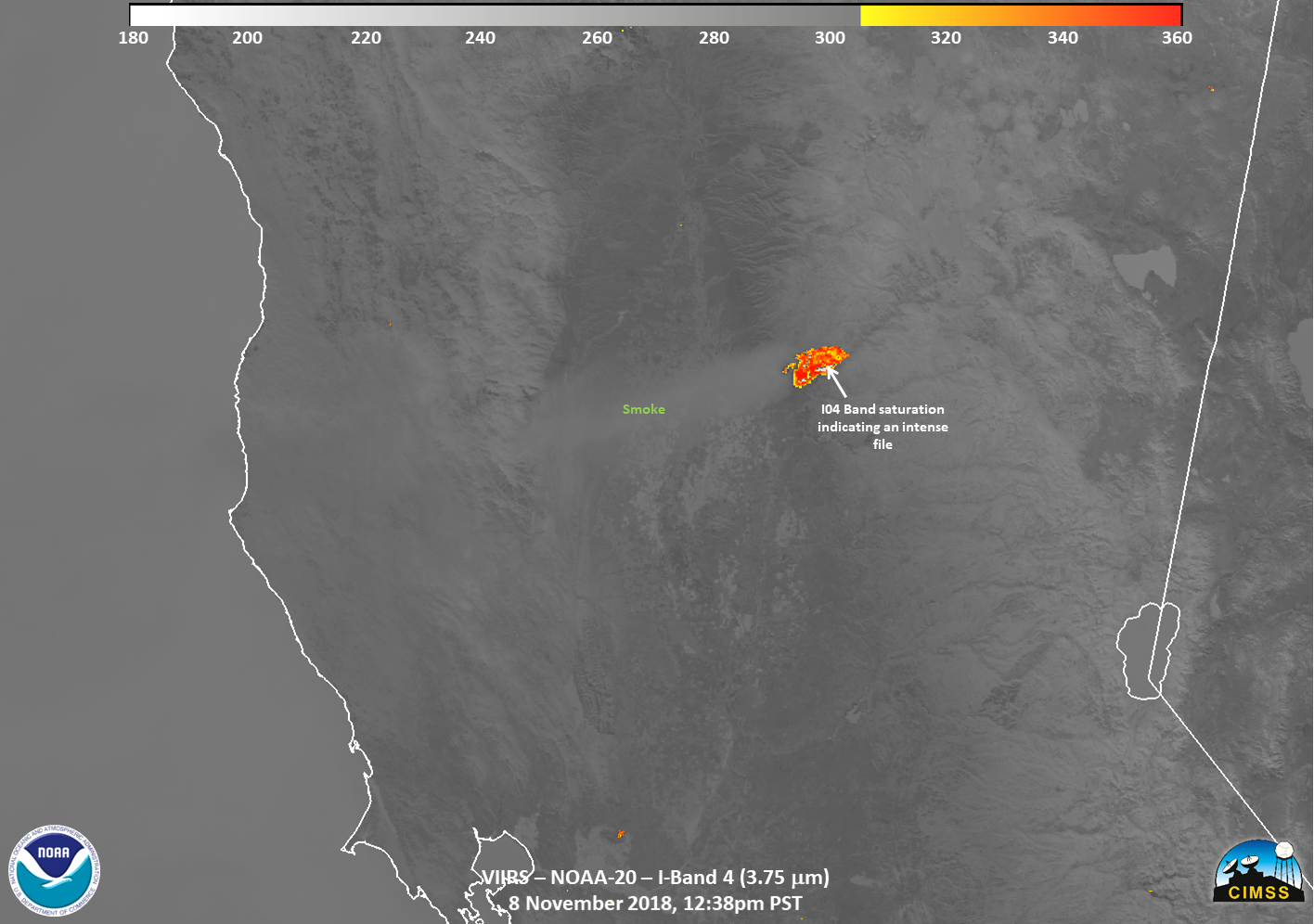Click the 360 label on the color scale
This screenshot has width=1314, height=924.
point(1177,38)
